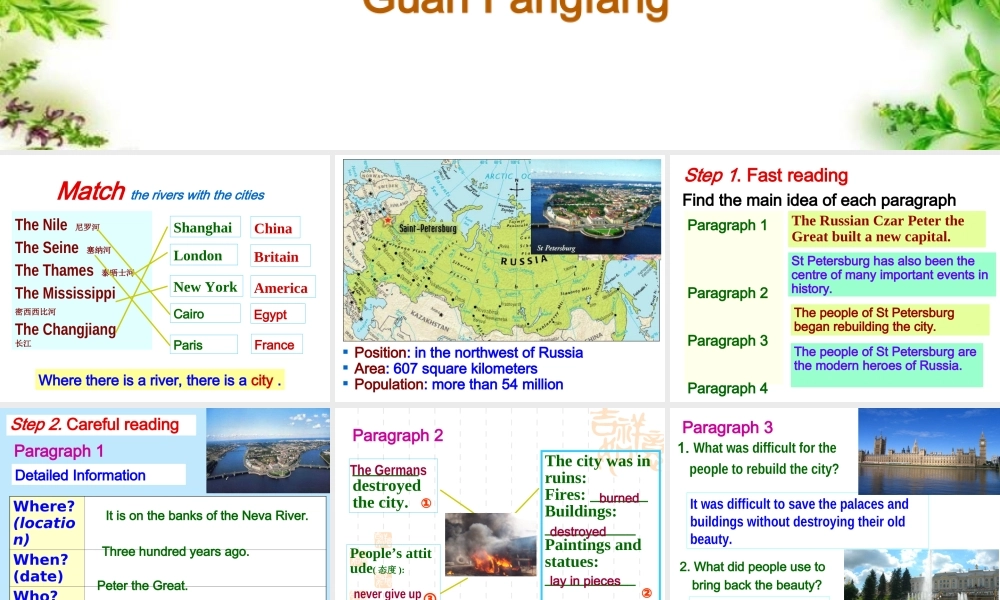Select 'Position: in the northwest of Russia' bullet

point(468,353)
